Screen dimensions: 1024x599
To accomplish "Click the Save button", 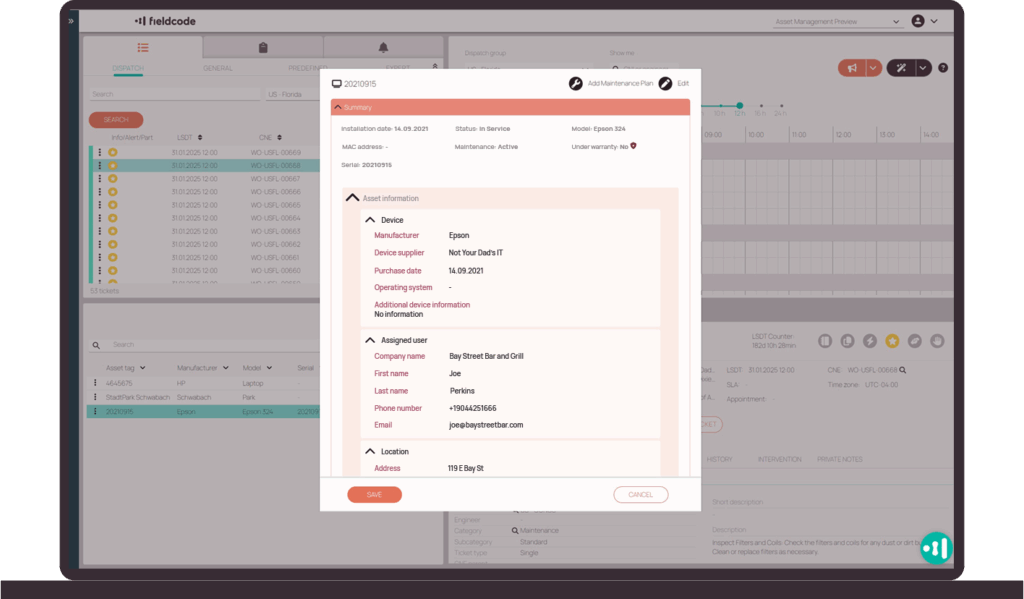I will click(374, 495).
